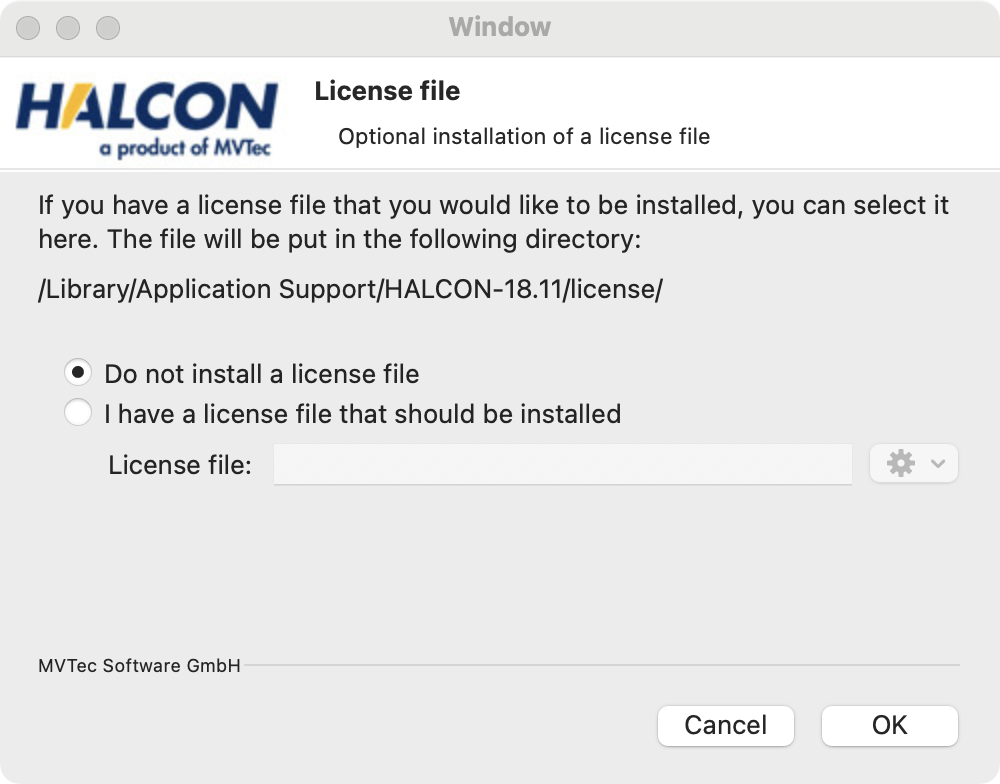Select 'Do not install a license file'
Screen dimensions: 1000x784
pyautogui.click(x=77, y=372)
